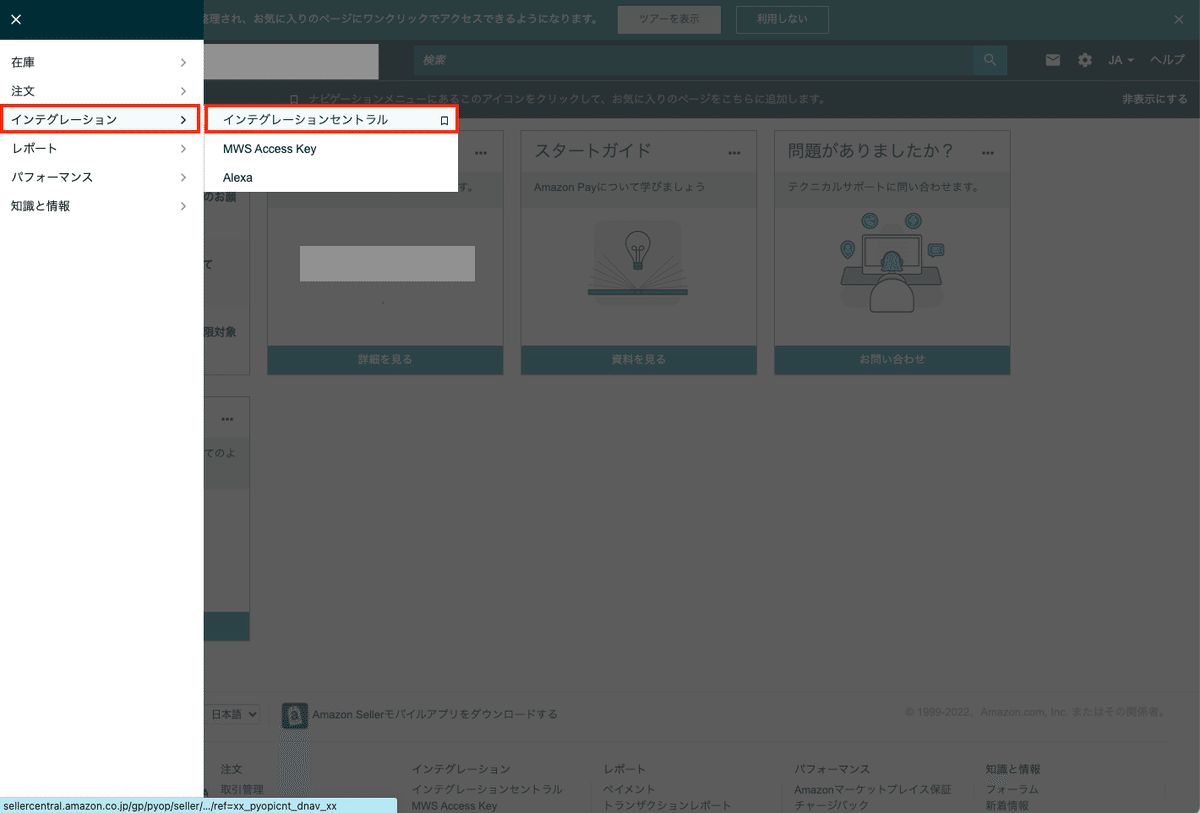Open the 日本語 language selector
Screen dimensions: 1200x813
point(235,714)
